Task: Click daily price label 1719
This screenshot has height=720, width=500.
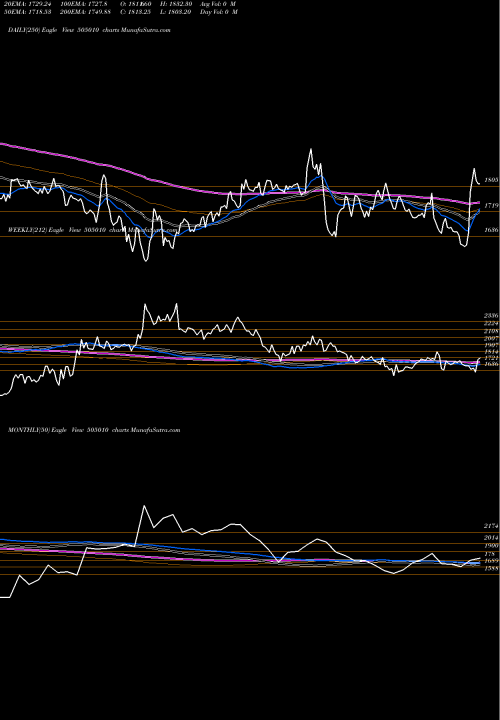Action: 491,206
